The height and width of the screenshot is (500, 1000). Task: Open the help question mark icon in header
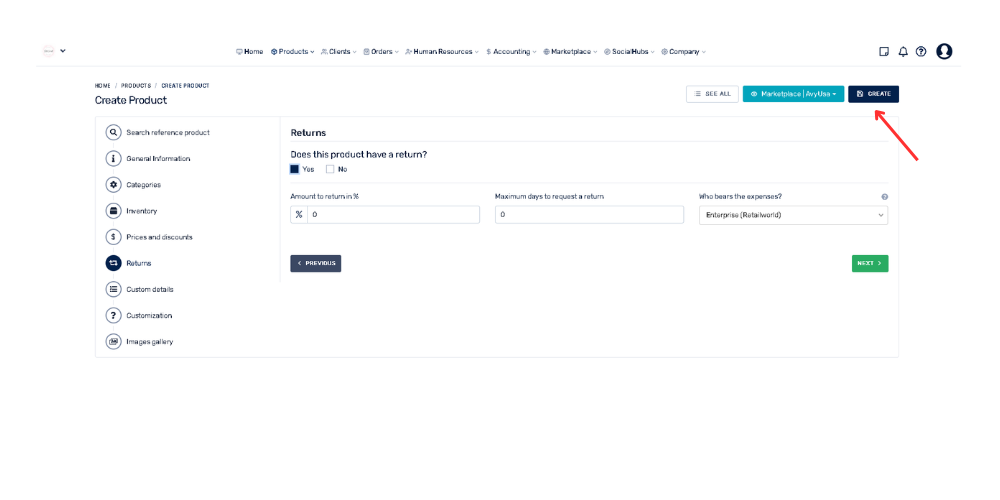pos(921,52)
